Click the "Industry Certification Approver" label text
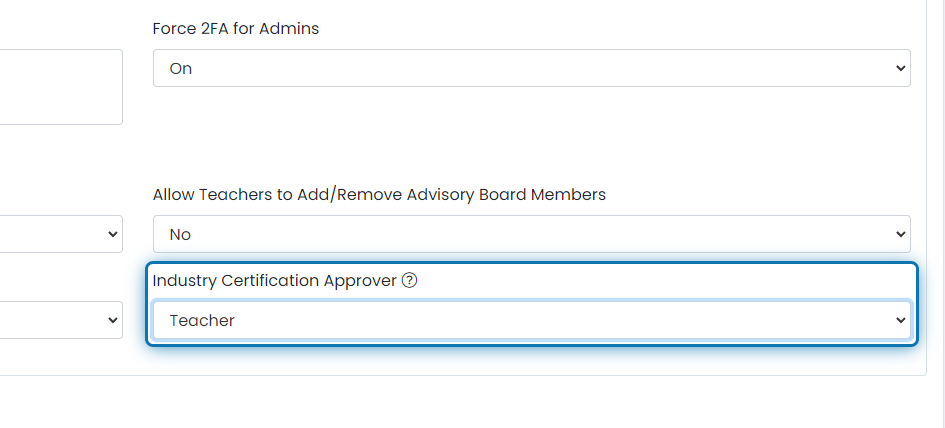This screenshot has width=945, height=428. coord(275,280)
